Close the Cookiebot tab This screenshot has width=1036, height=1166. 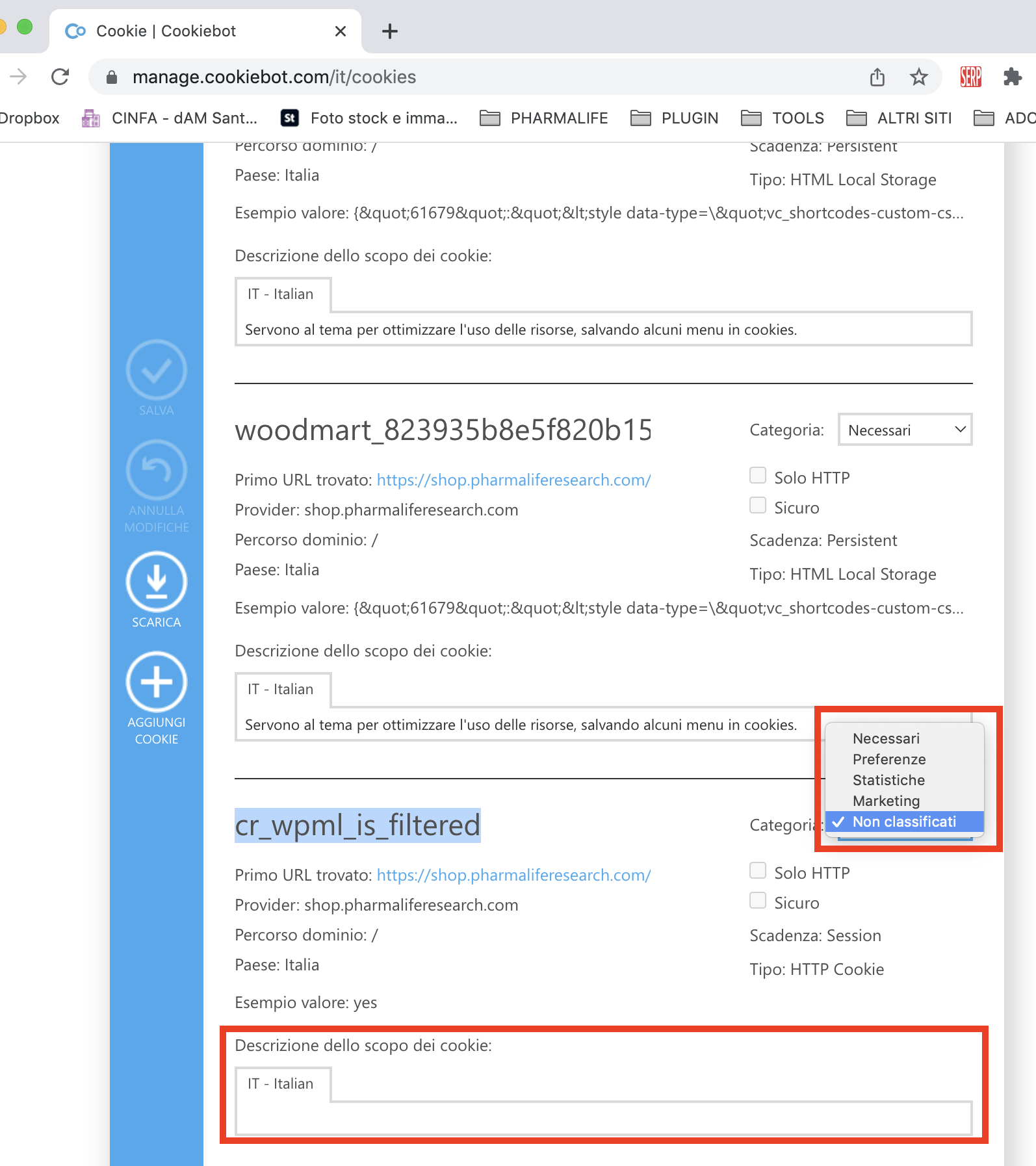pos(340,31)
